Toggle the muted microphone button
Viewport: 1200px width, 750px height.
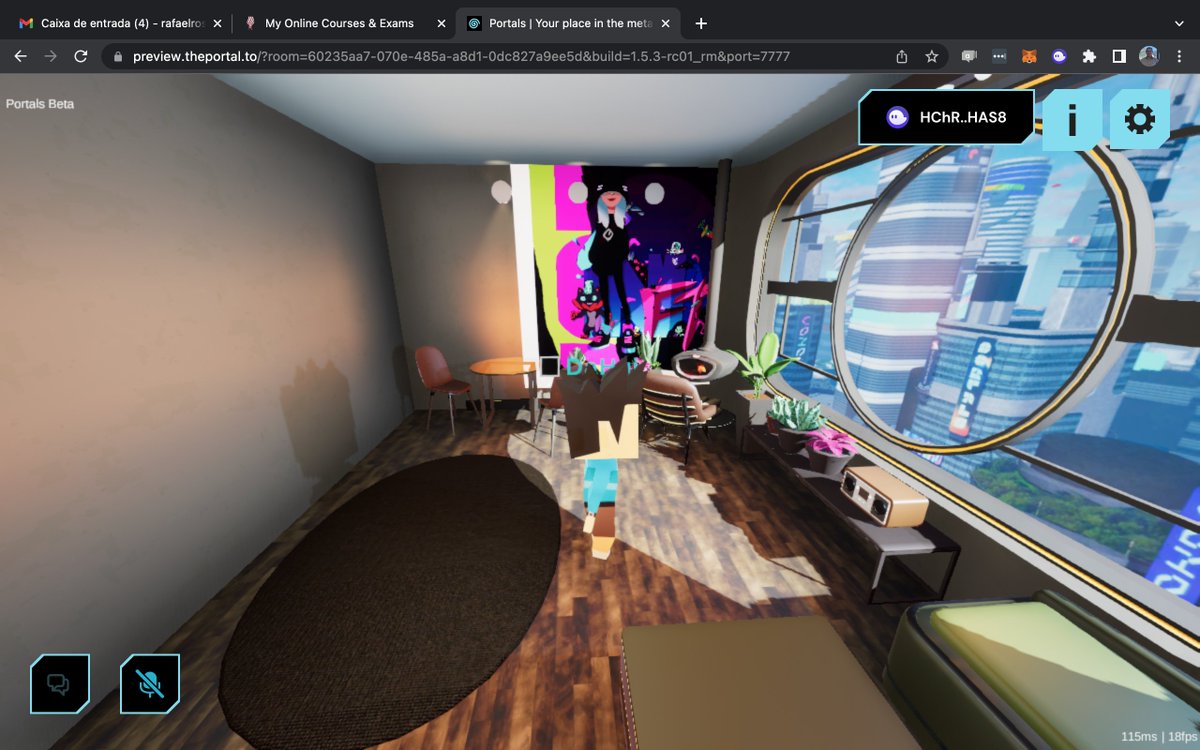[150, 684]
